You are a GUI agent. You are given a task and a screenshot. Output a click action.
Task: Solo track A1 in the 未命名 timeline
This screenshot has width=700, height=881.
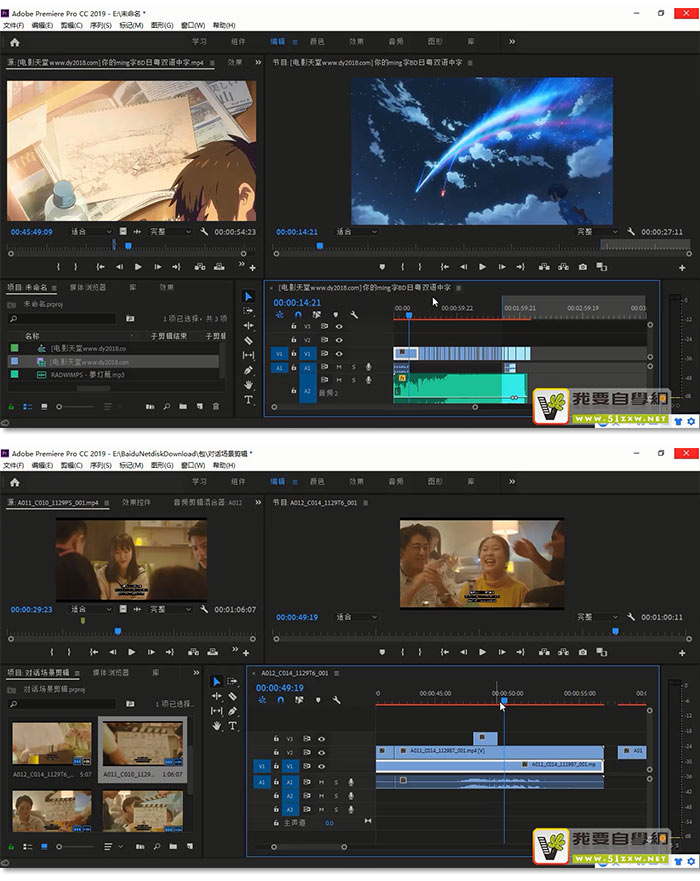353,367
